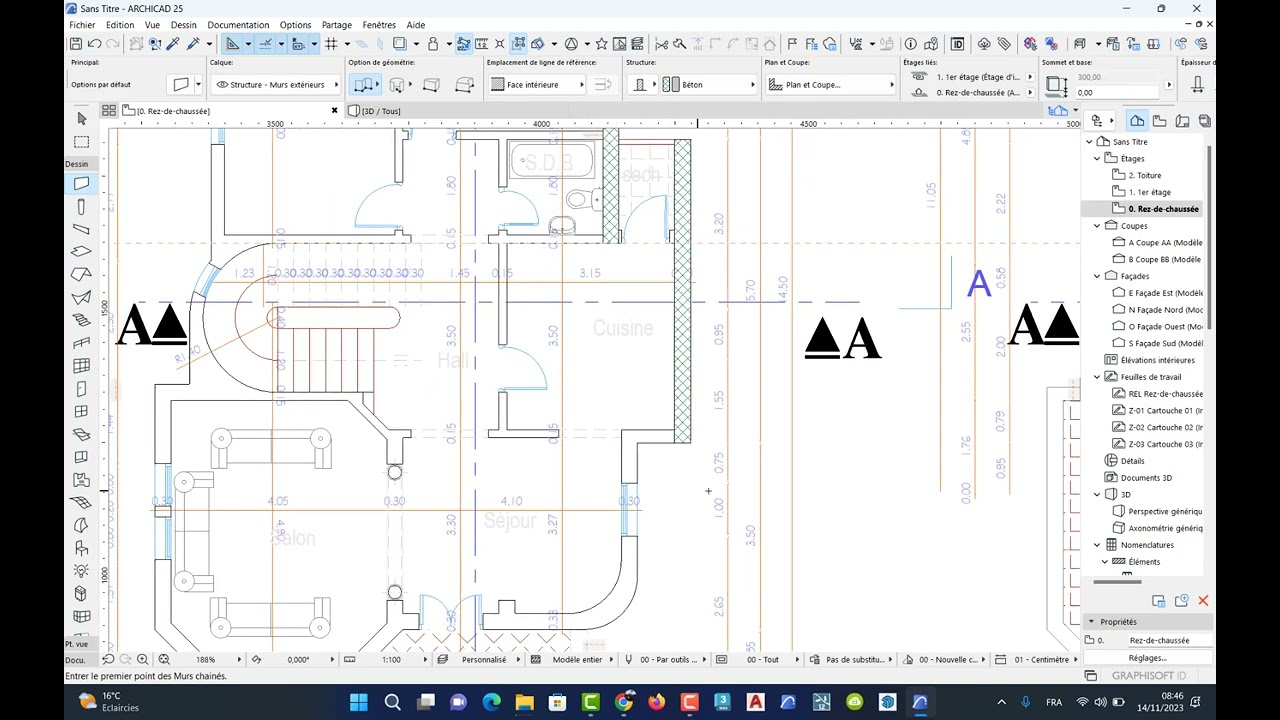The height and width of the screenshot is (720, 1280).
Task: Open Microsoft Edge in taskbar
Action: pos(491,702)
